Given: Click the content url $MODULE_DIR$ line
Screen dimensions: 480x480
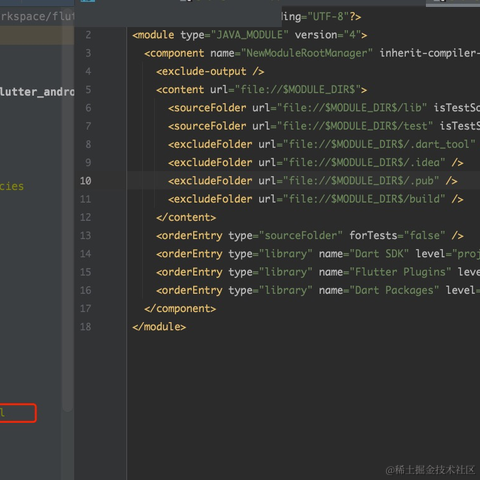Looking at the screenshot, I should (261, 89).
